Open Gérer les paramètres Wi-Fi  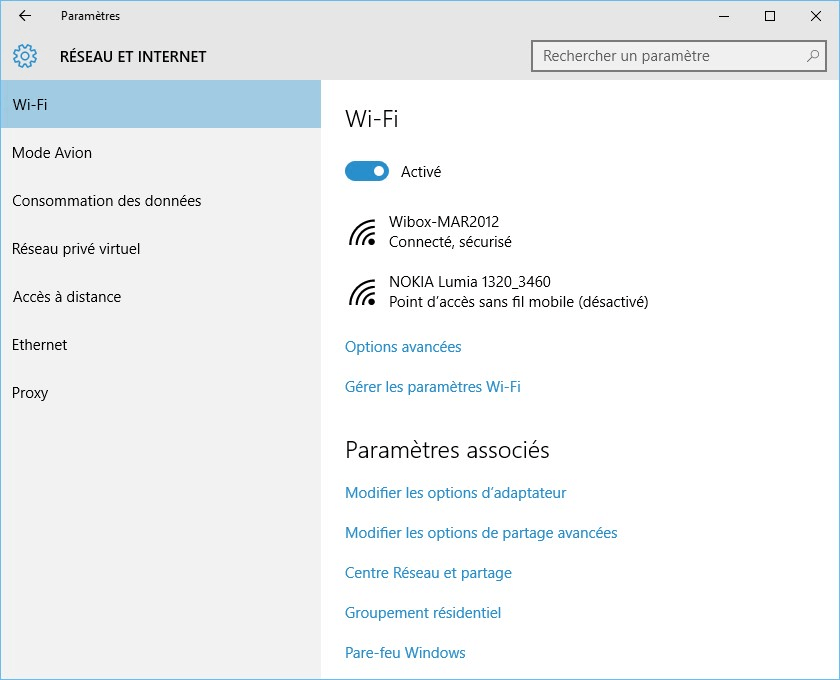tap(433, 386)
